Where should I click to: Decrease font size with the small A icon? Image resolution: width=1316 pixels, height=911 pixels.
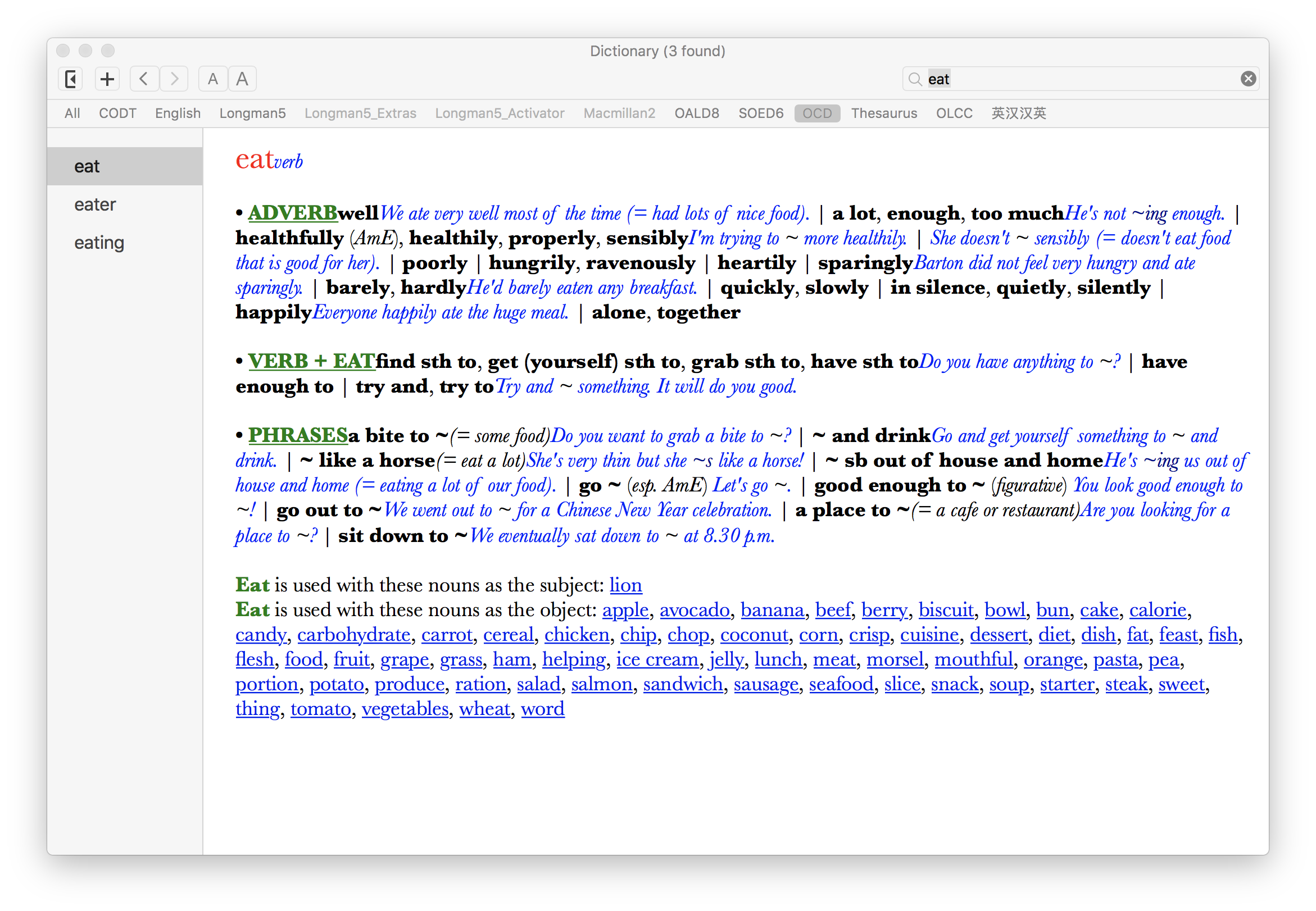(x=212, y=79)
